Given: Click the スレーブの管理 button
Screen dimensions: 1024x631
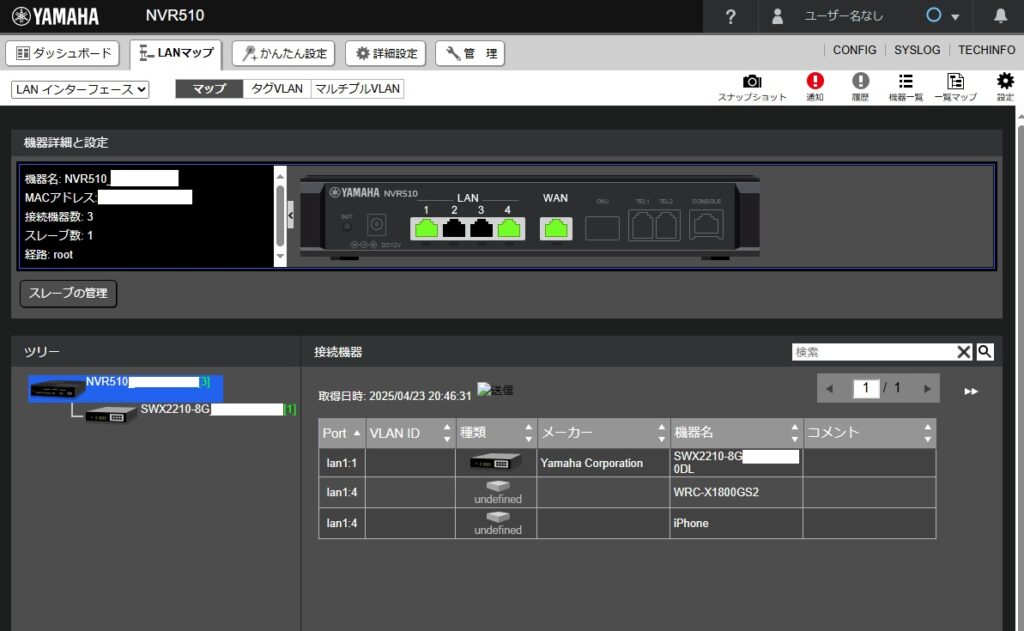Looking at the screenshot, I should (x=69, y=293).
